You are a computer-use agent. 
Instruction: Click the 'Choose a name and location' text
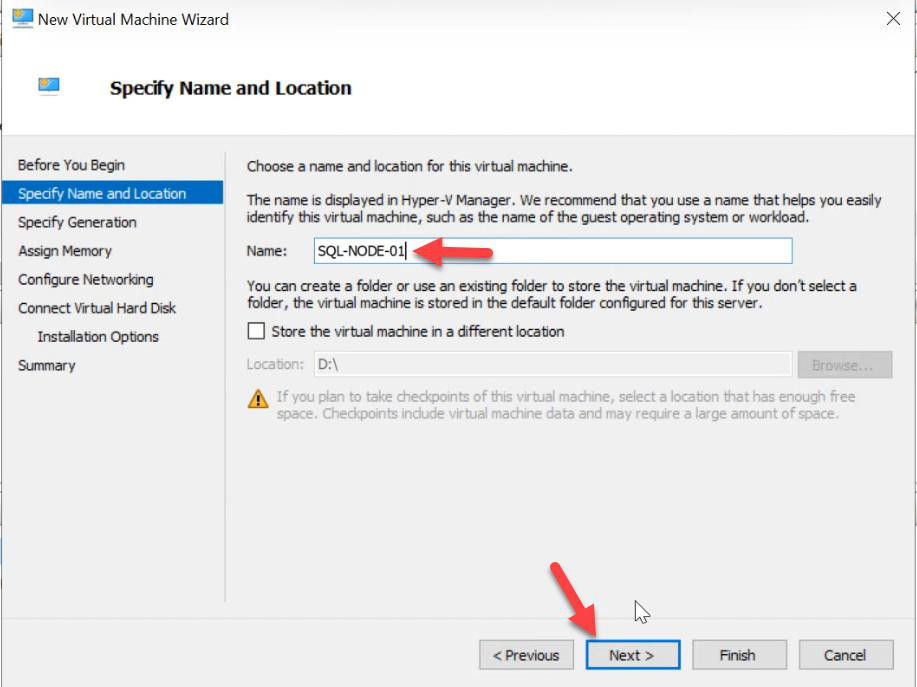(x=409, y=167)
